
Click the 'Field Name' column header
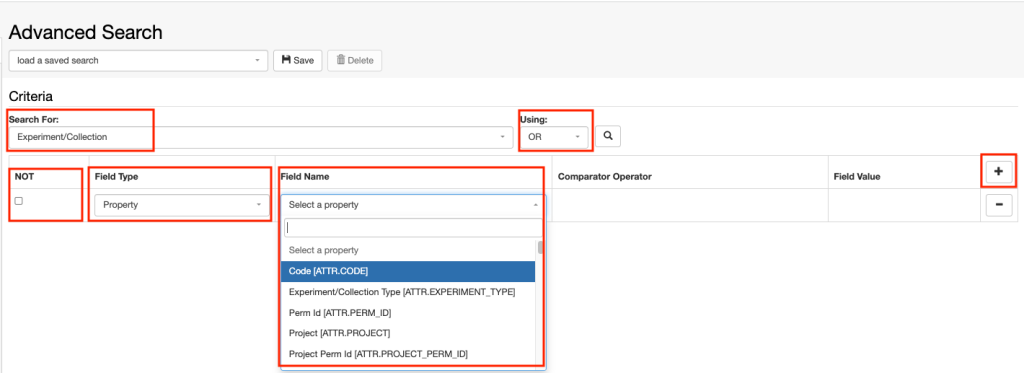[x=305, y=176]
